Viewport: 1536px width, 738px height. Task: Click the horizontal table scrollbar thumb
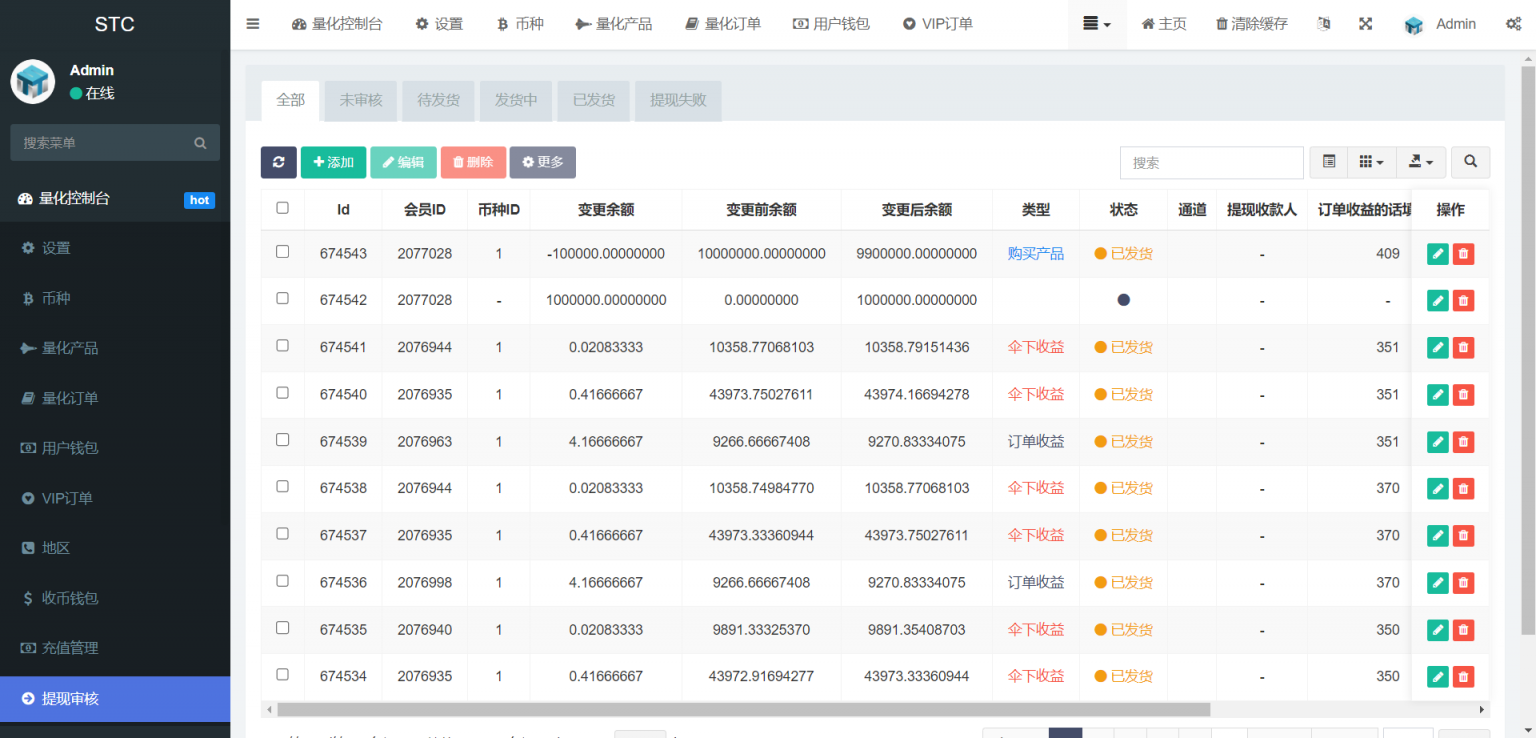[744, 709]
